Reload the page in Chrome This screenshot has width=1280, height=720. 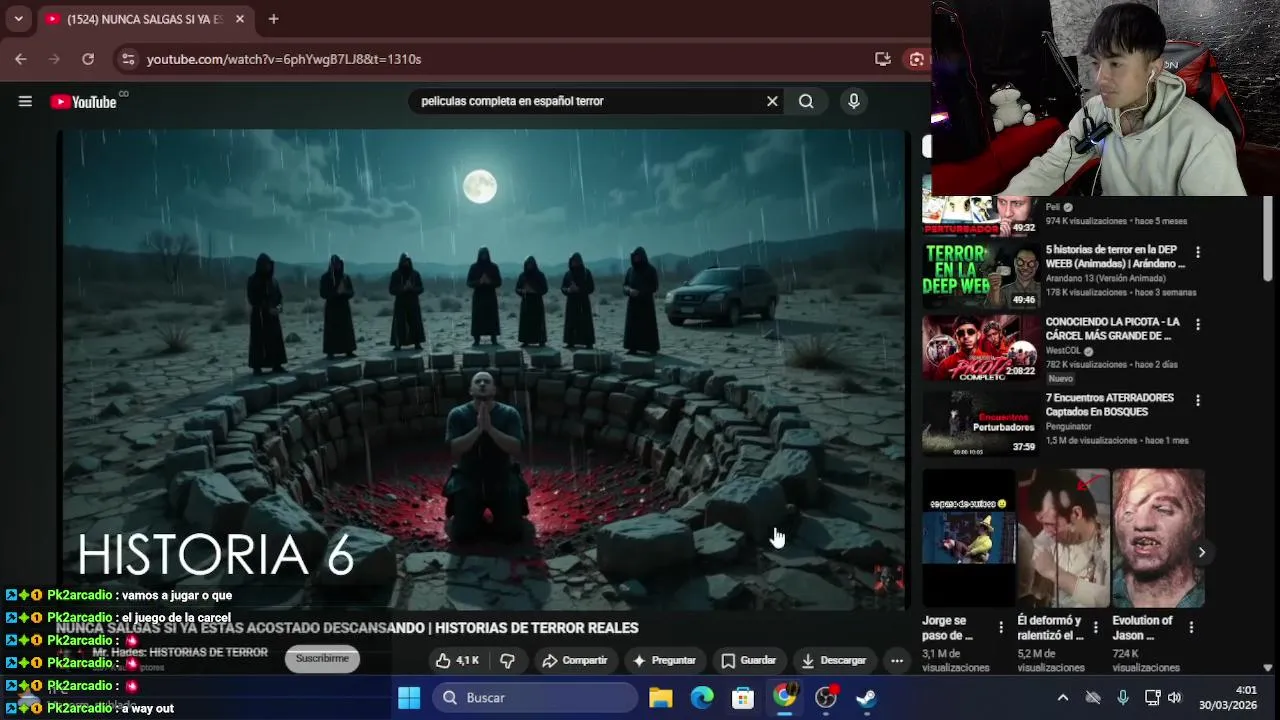88,59
